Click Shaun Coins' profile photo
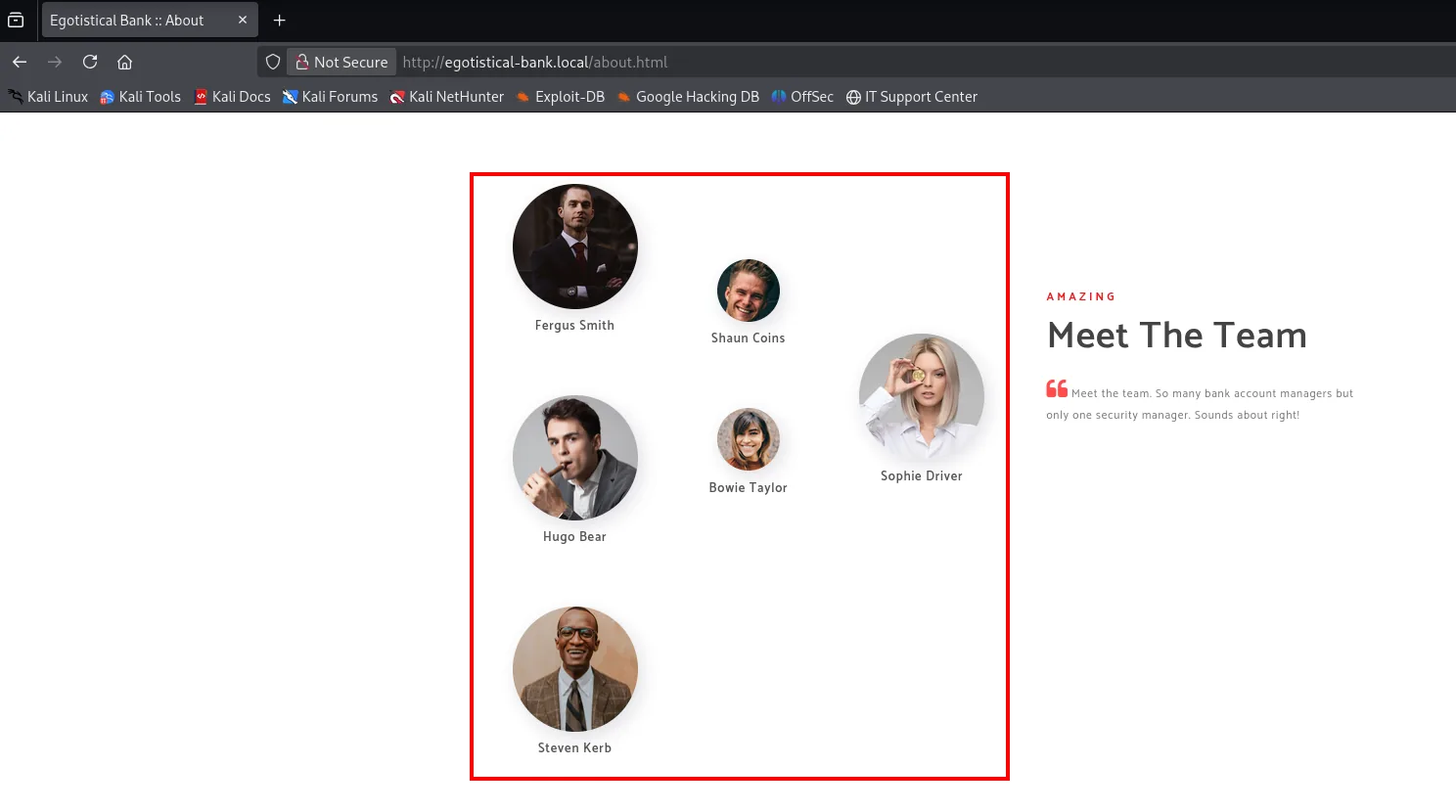1456x812 pixels. point(749,291)
